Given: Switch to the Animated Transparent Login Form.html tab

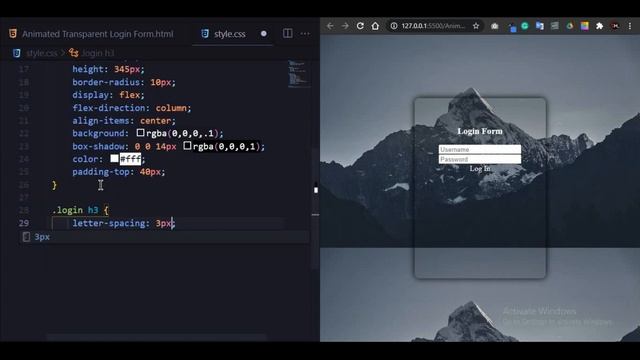Looking at the screenshot, I should pyautogui.click(x=92, y=34).
